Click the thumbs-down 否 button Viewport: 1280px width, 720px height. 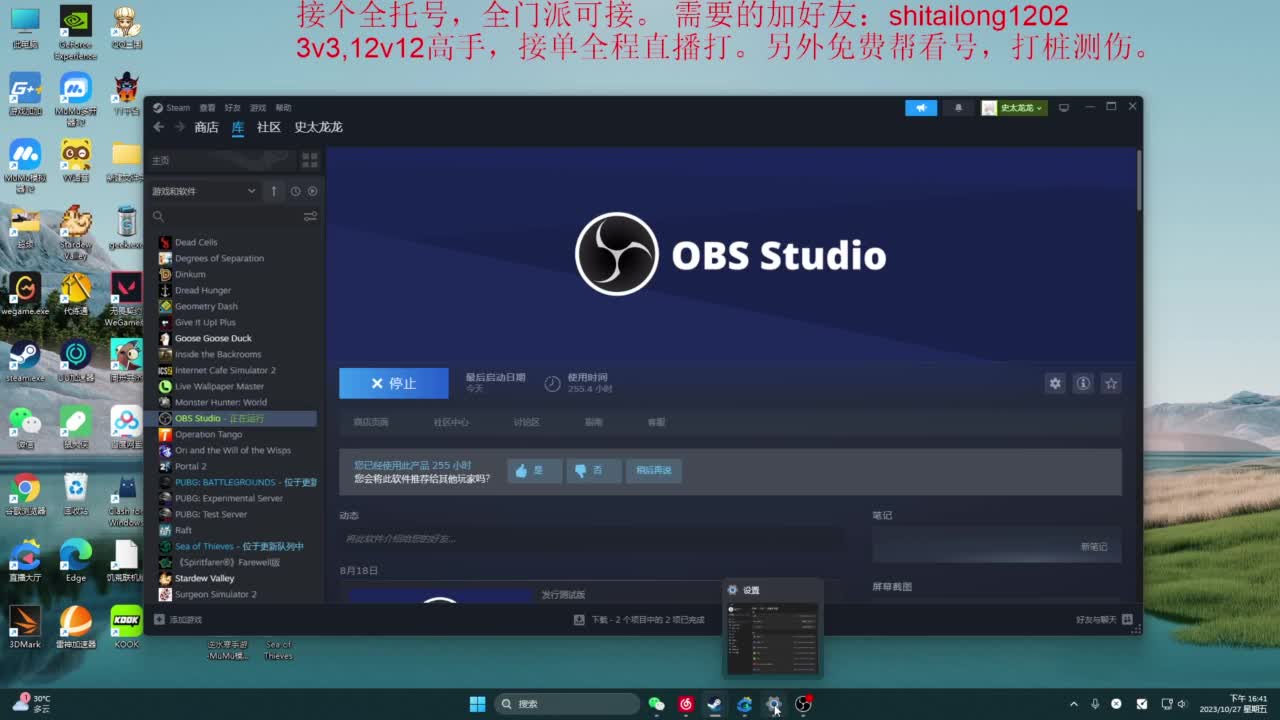593,471
